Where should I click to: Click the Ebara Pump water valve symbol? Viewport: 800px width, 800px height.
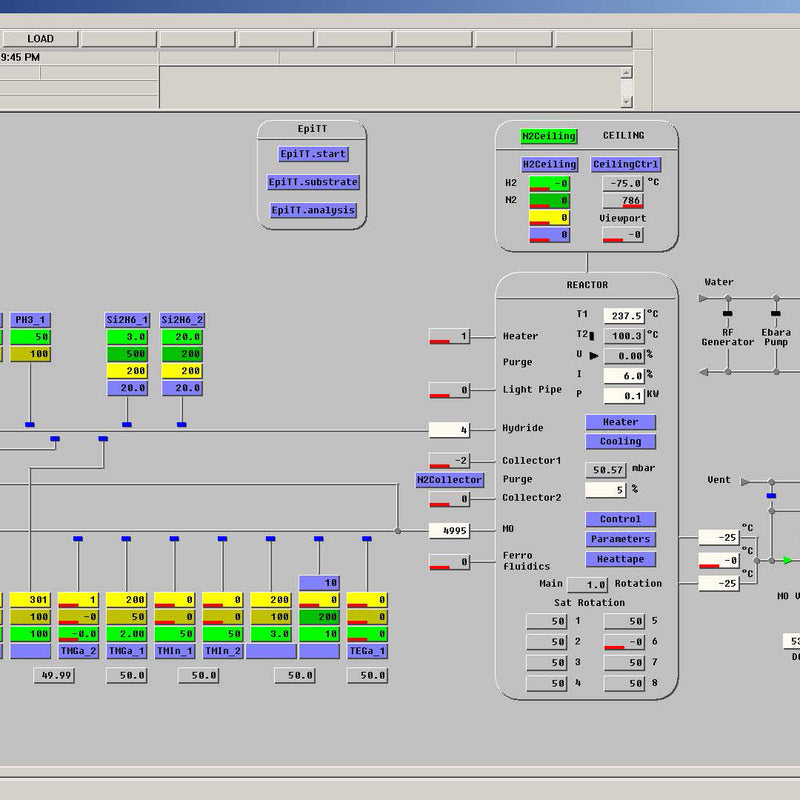775,315
